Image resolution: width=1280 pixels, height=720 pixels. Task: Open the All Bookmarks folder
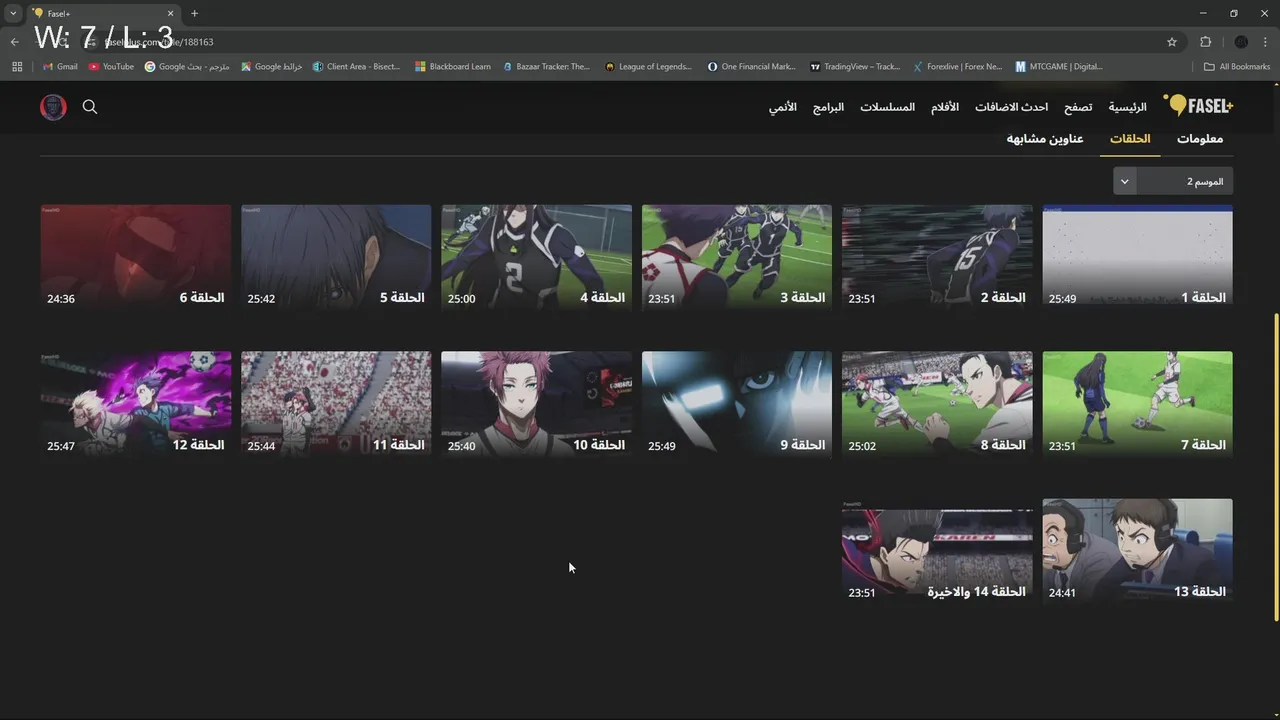pyautogui.click(x=1237, y=67)
